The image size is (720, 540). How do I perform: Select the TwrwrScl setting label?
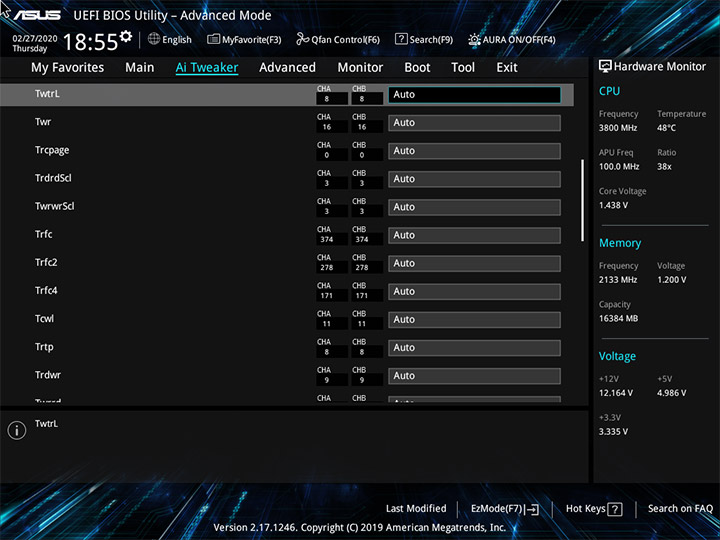[x=55, y=206]
